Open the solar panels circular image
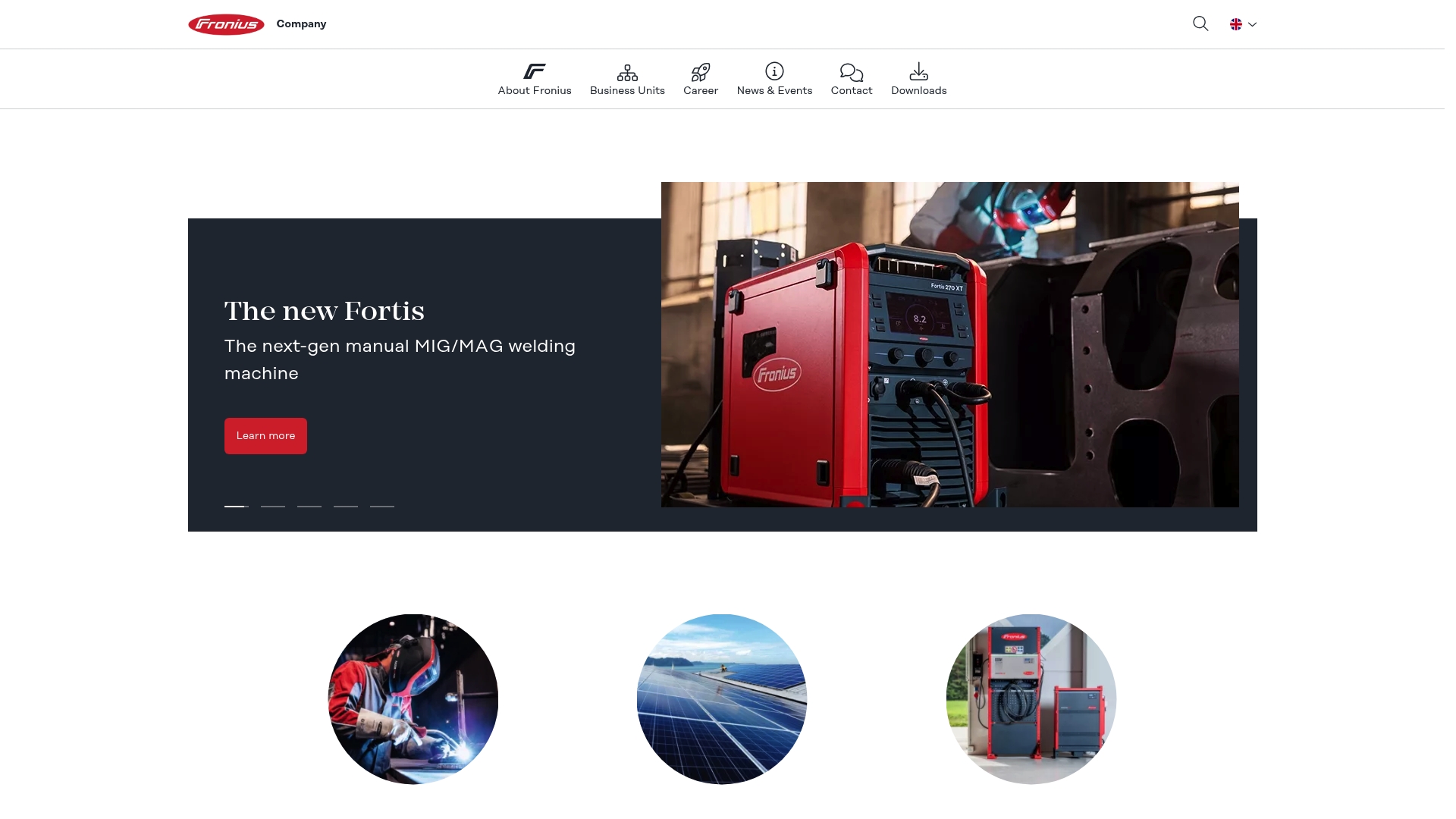This screenshot has width=1456, height=819. (x=722, y=699)
